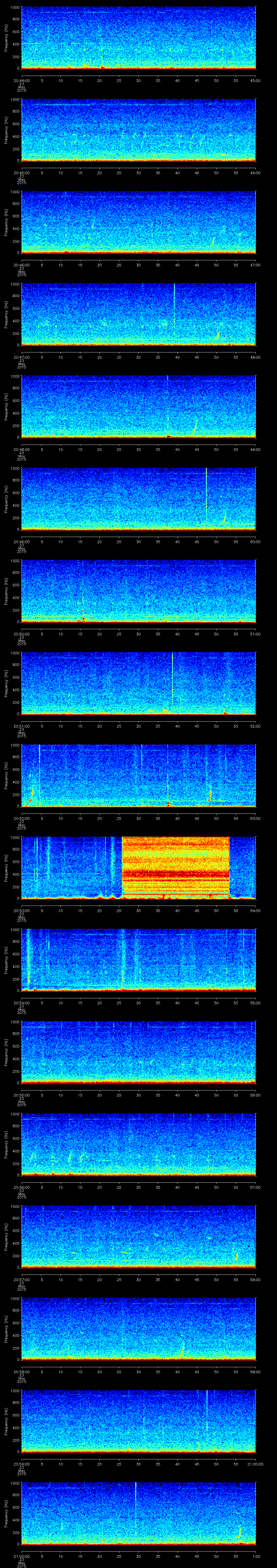Click the 20:54:00 start time label

21,1003
